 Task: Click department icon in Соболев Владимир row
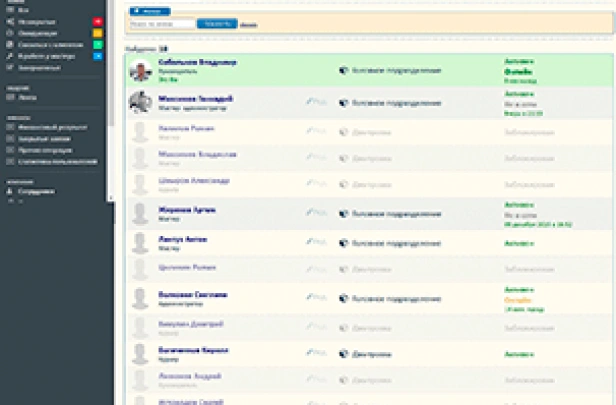344,71
